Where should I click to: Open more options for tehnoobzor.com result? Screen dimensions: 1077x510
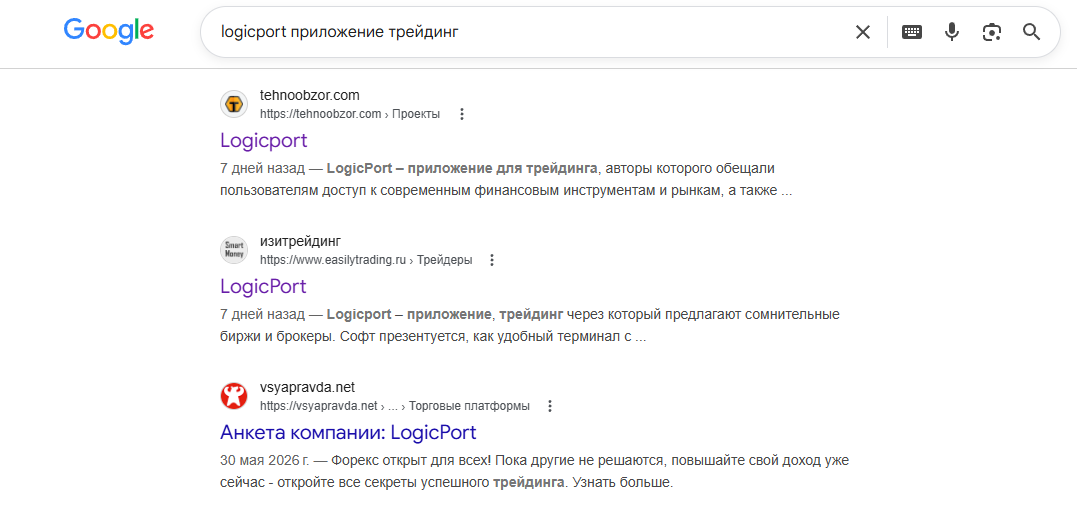coord(462,114)
